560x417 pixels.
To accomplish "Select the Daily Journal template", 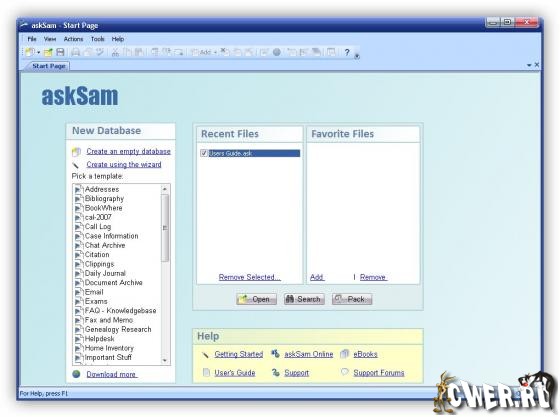I will [105, 273].
